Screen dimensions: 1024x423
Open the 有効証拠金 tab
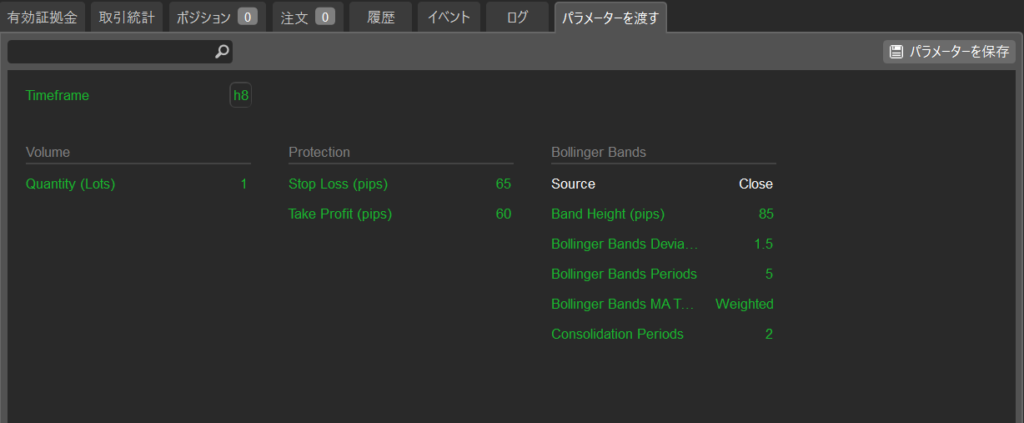point(43,17)
